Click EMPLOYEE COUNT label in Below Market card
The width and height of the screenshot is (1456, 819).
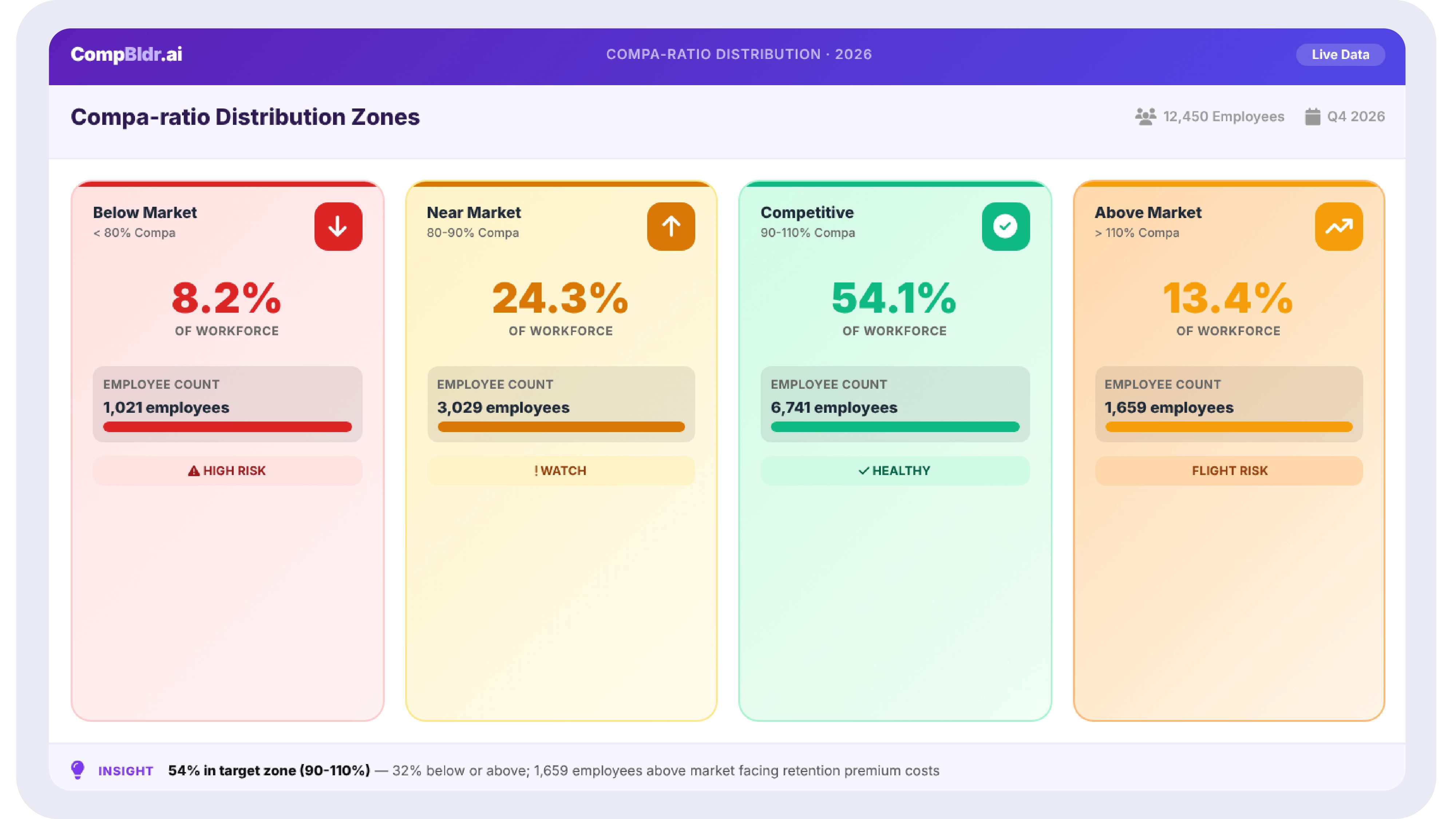[x=161, y=384]
